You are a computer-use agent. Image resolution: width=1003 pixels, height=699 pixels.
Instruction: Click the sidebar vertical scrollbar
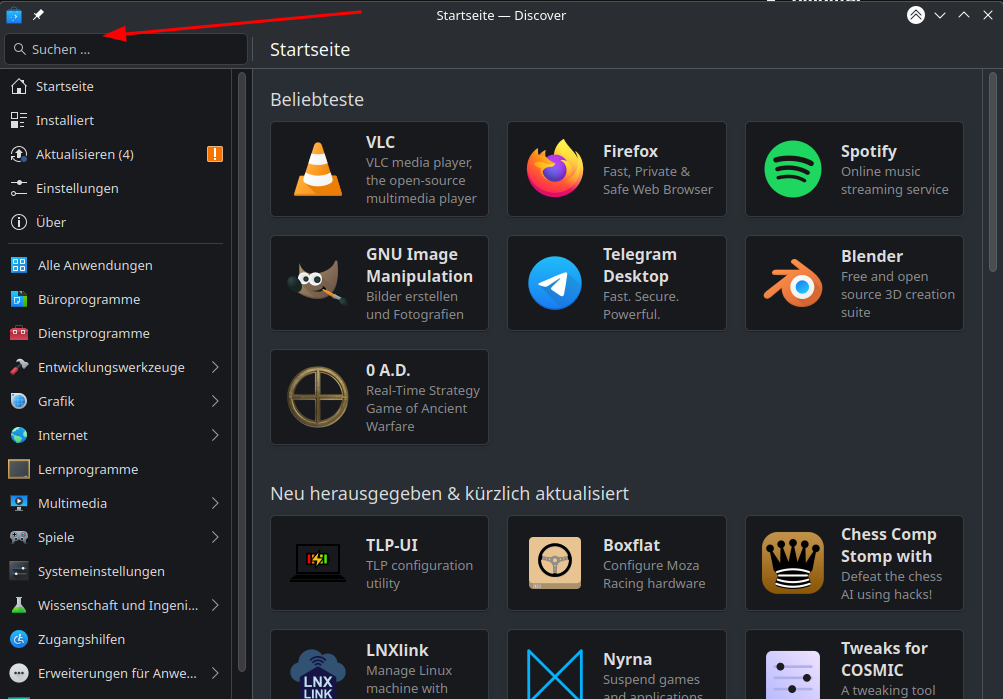(242, 372)
